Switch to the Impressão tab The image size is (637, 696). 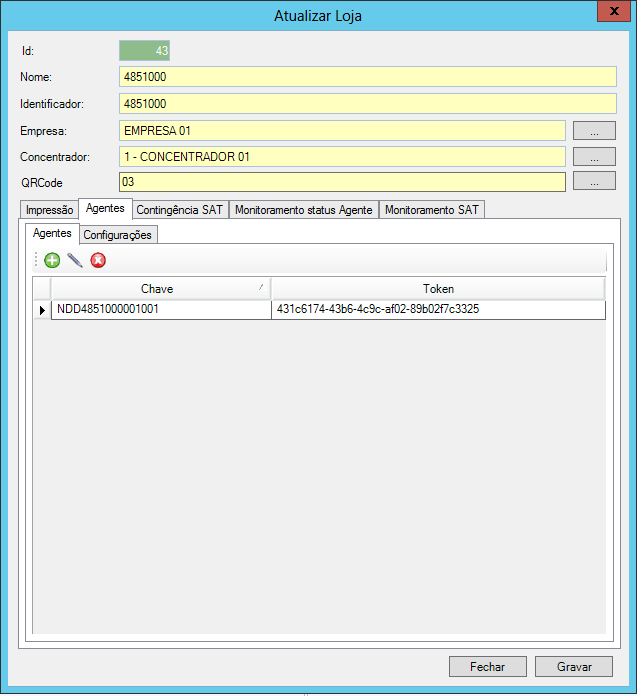(49, 210)
